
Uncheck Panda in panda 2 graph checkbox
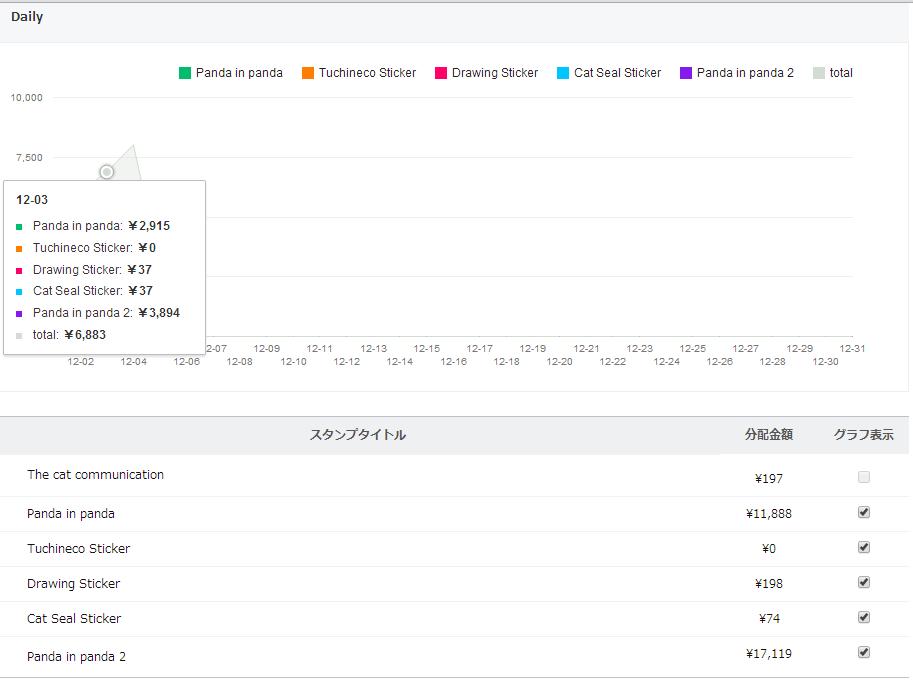click(x=864, y=652)
